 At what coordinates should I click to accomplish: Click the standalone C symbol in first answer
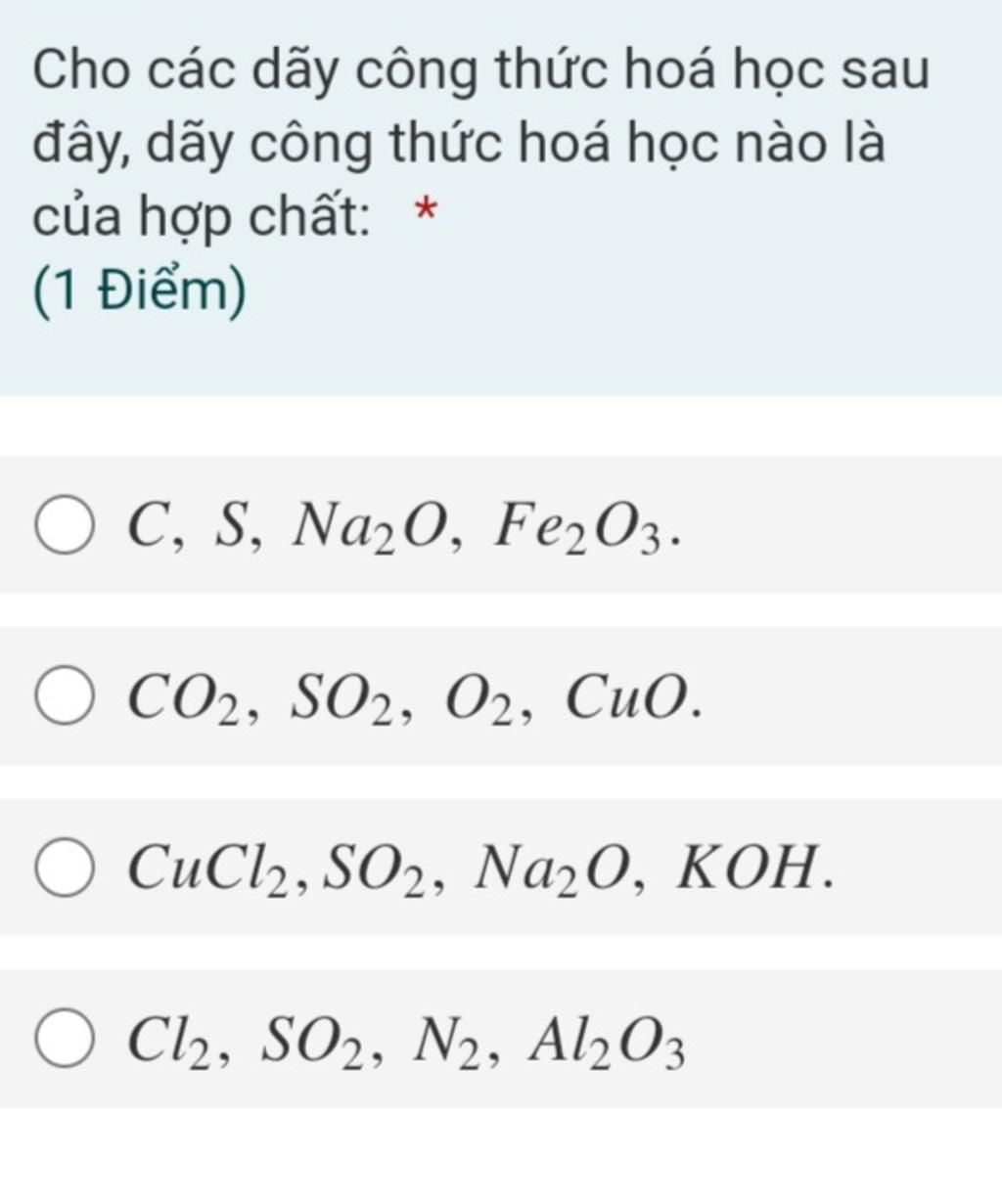[148, 527]
